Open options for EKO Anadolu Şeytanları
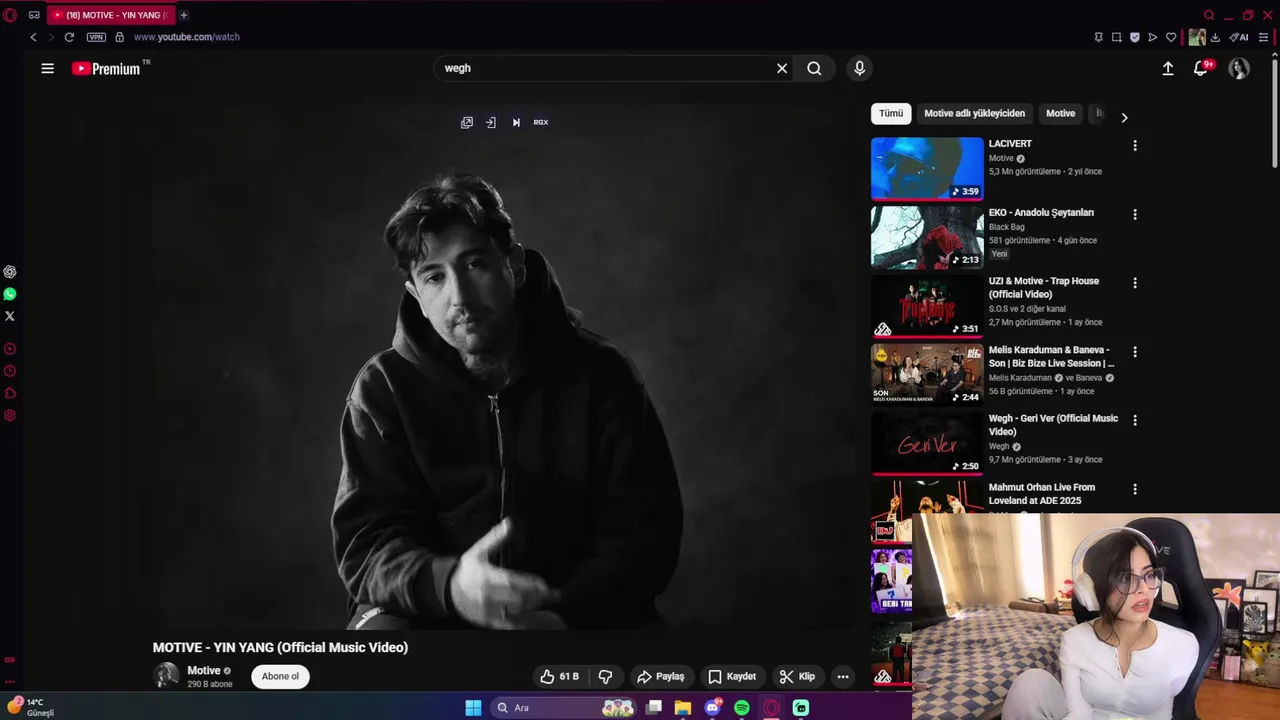 pyautogui.click(x=1135, y=215)
